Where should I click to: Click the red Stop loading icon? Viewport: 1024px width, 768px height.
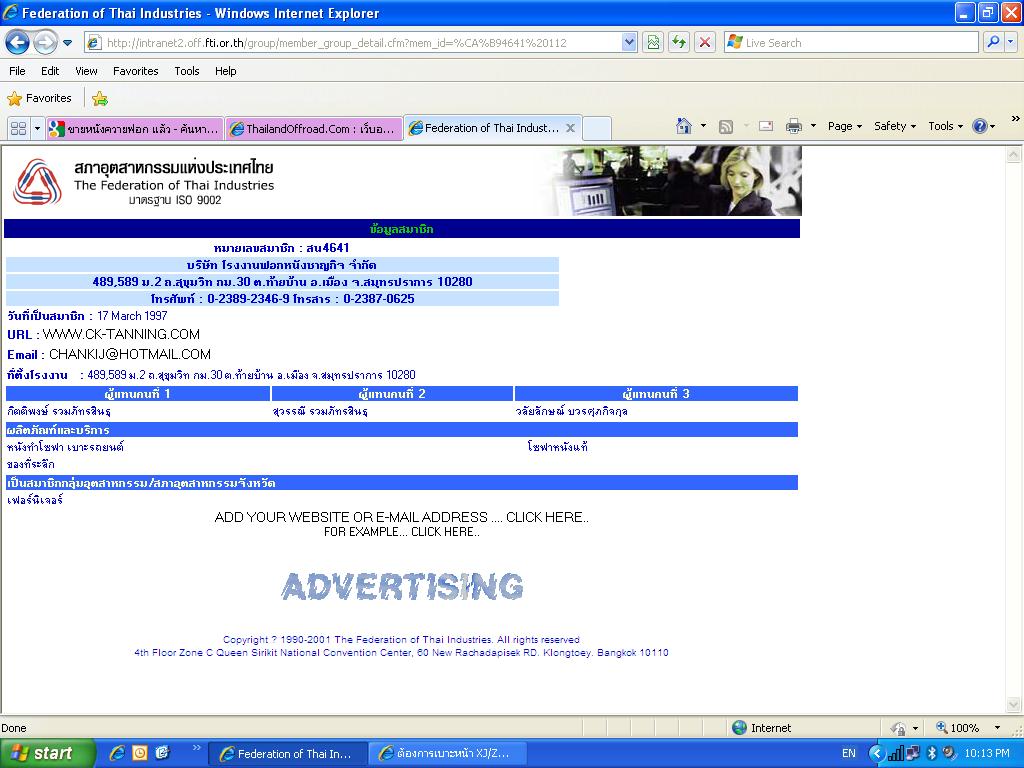tap(705, 42)
